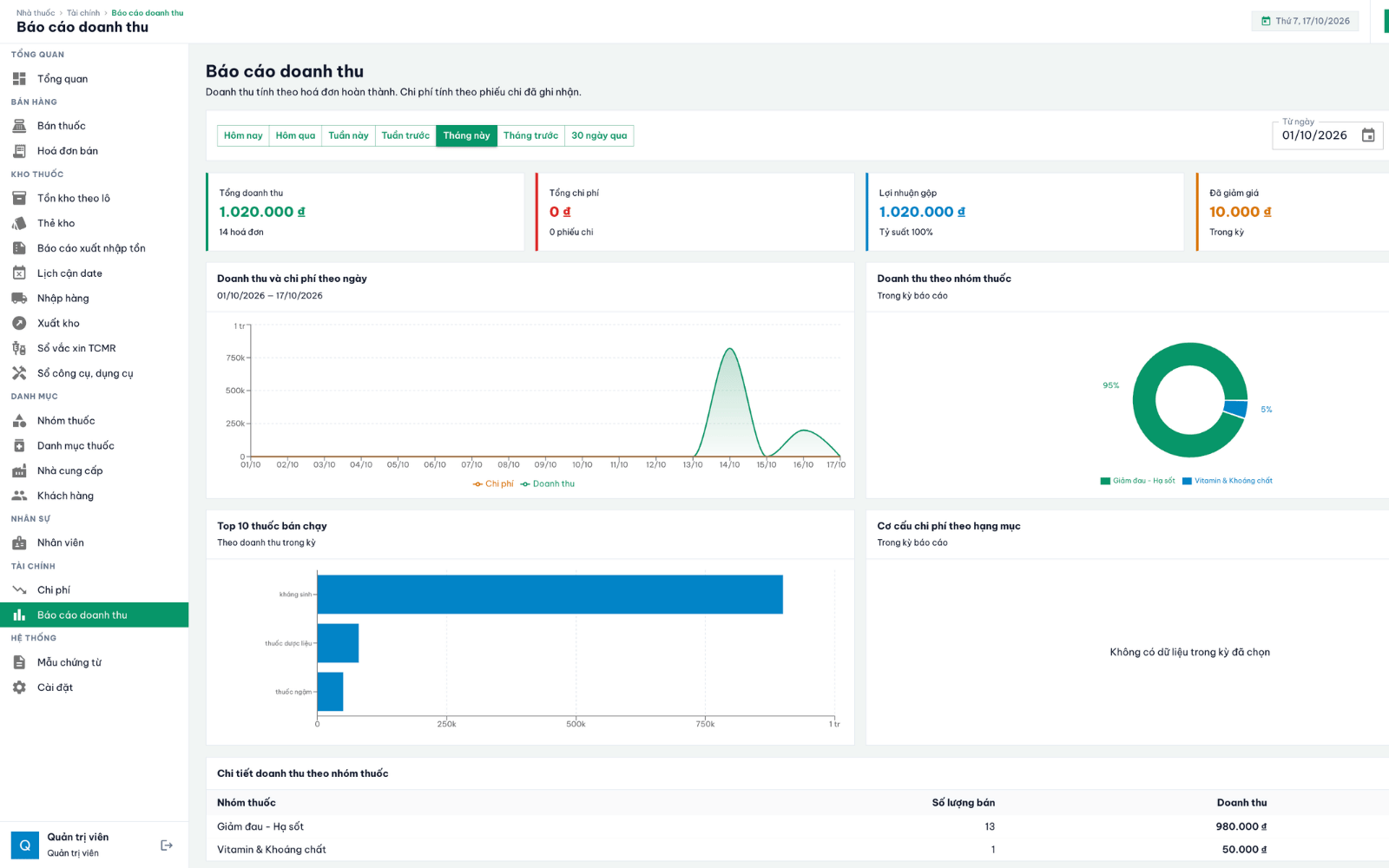Open Khách hàng people icon
This screenshot has height=868, width=1389.
click(19, 496)
